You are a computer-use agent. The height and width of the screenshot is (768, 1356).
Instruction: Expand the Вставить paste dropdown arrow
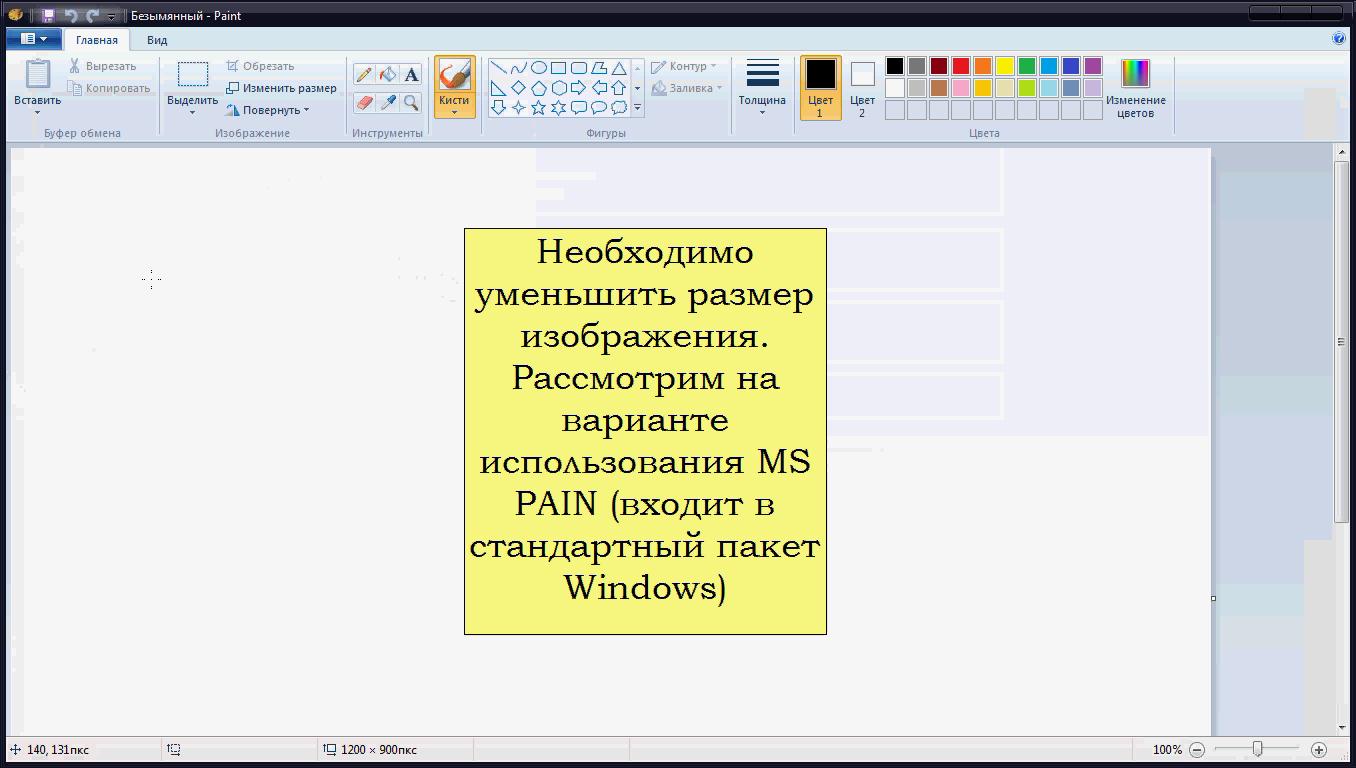37,112
